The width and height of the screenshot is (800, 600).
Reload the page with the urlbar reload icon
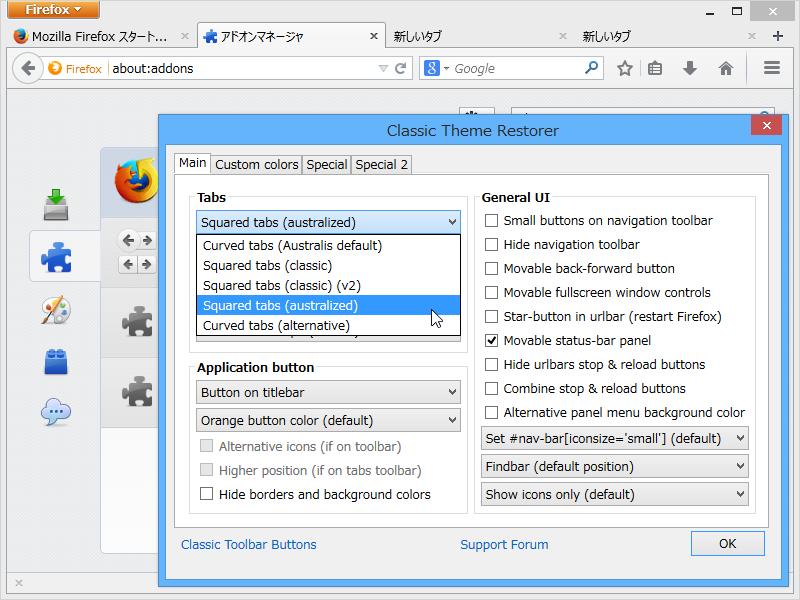click(x=401, y=68)
